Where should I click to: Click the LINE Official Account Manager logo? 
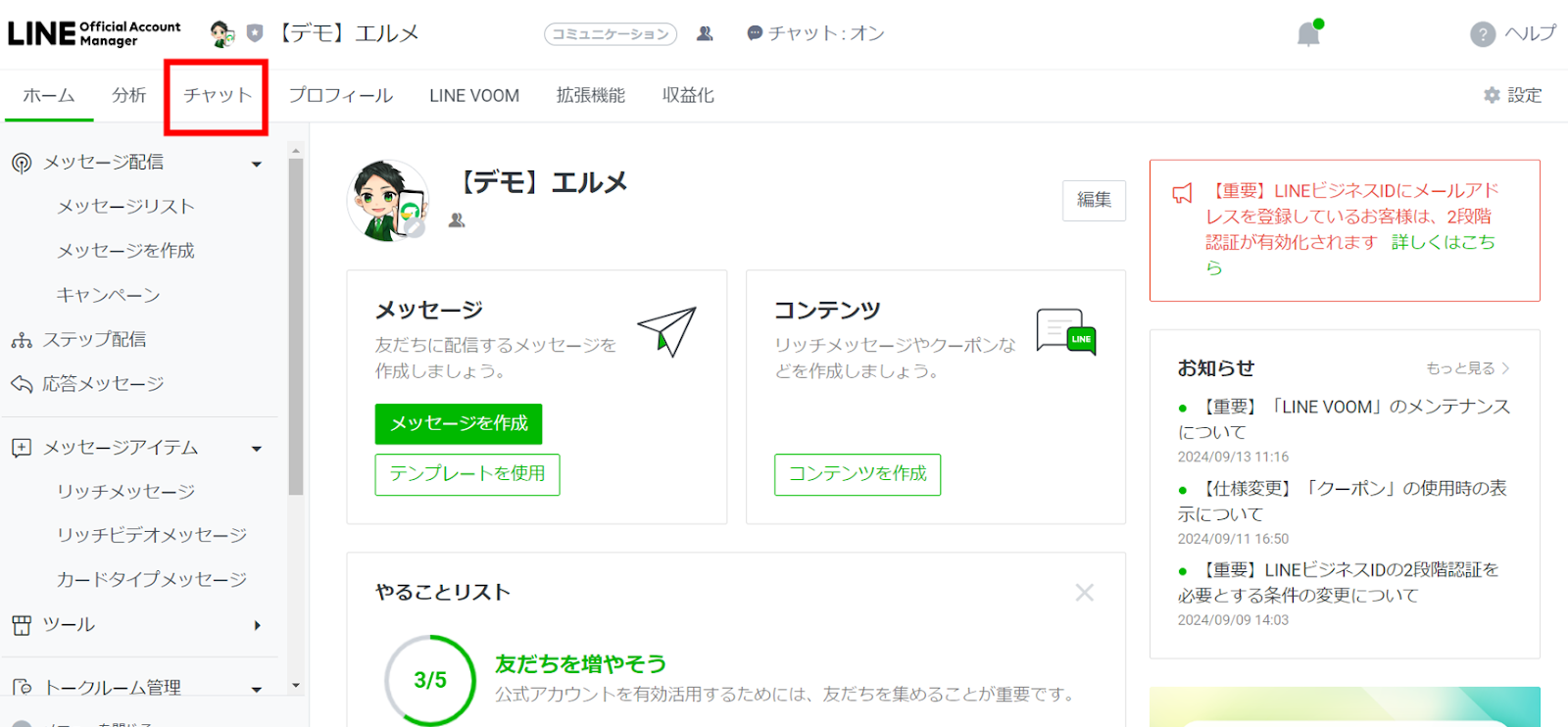tap(94, 33)
